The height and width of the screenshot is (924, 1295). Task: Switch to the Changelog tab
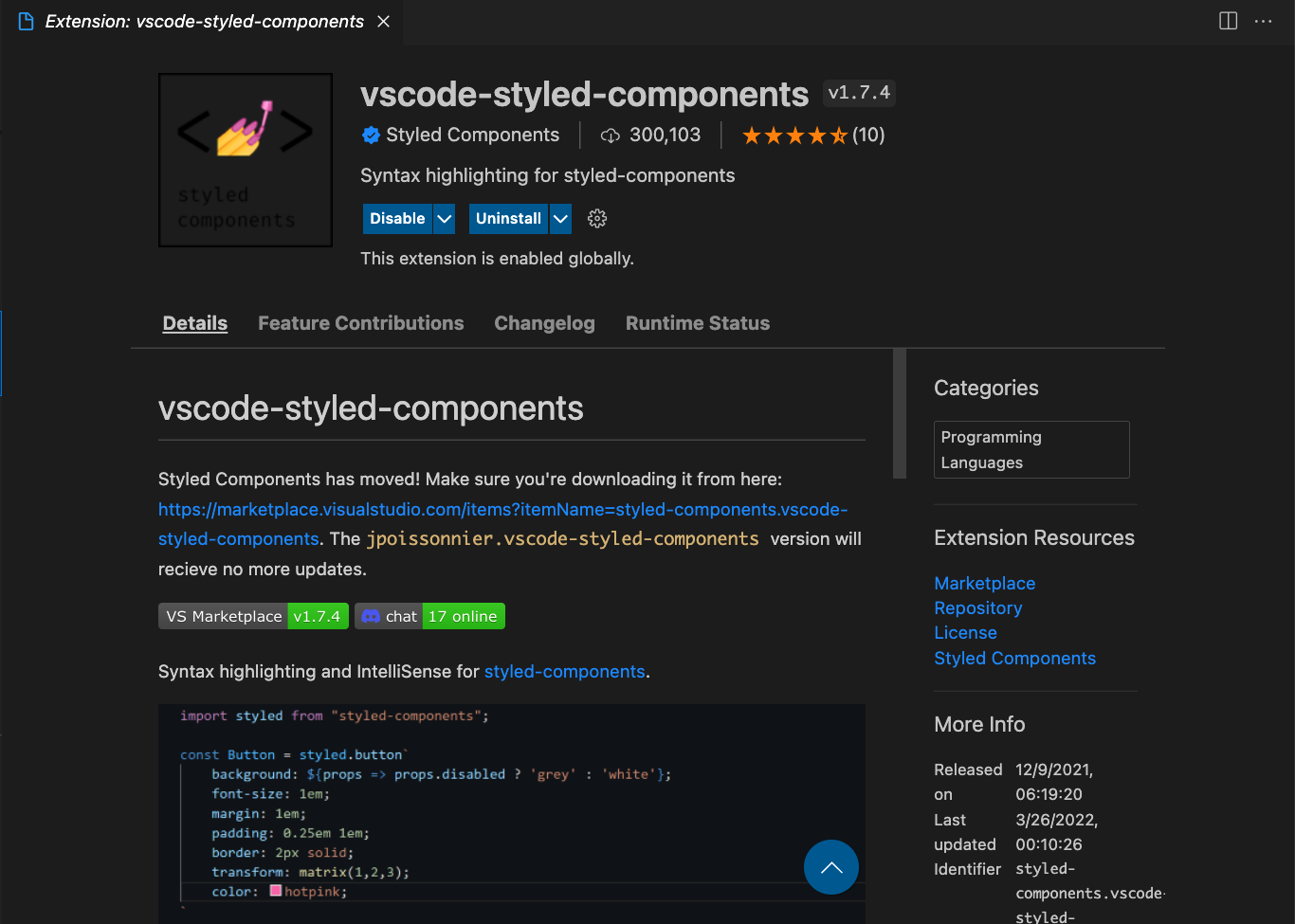(x=544, y=323)
